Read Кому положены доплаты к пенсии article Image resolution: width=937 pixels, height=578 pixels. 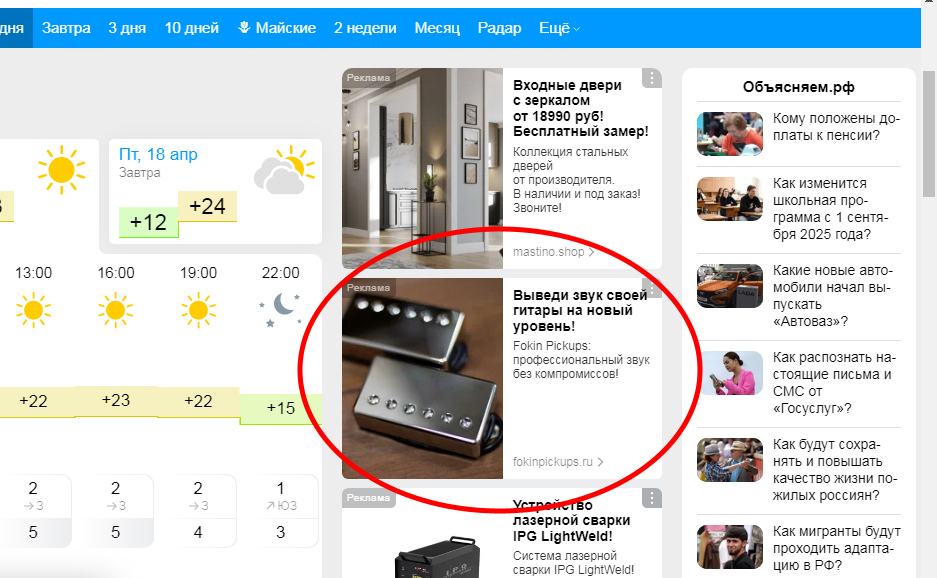836,127
